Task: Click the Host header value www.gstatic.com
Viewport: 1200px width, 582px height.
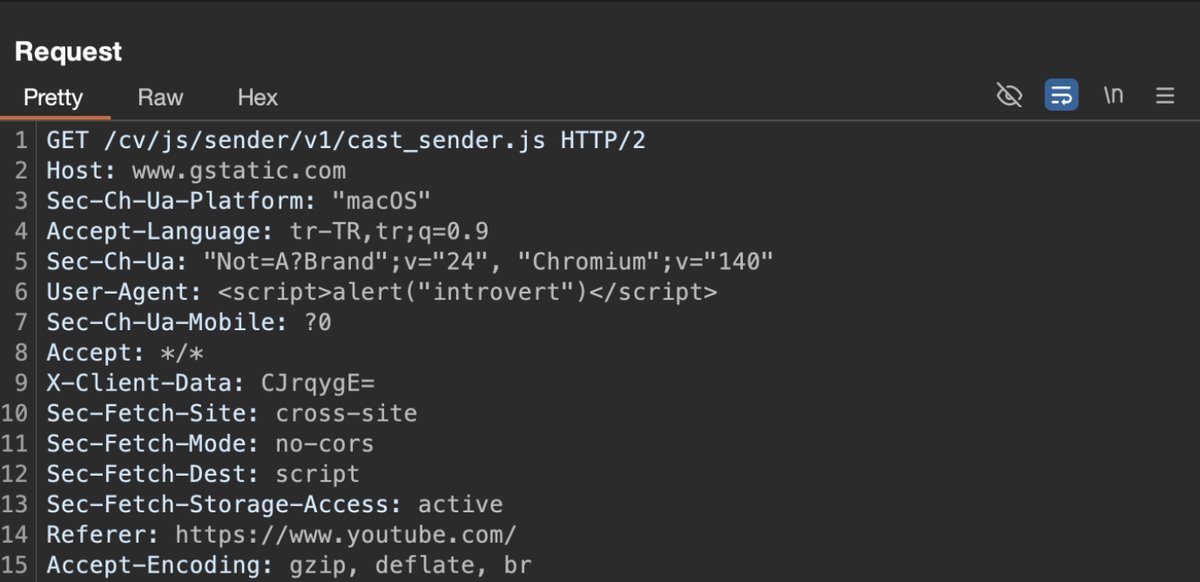Action: click(x=239, y=171)
